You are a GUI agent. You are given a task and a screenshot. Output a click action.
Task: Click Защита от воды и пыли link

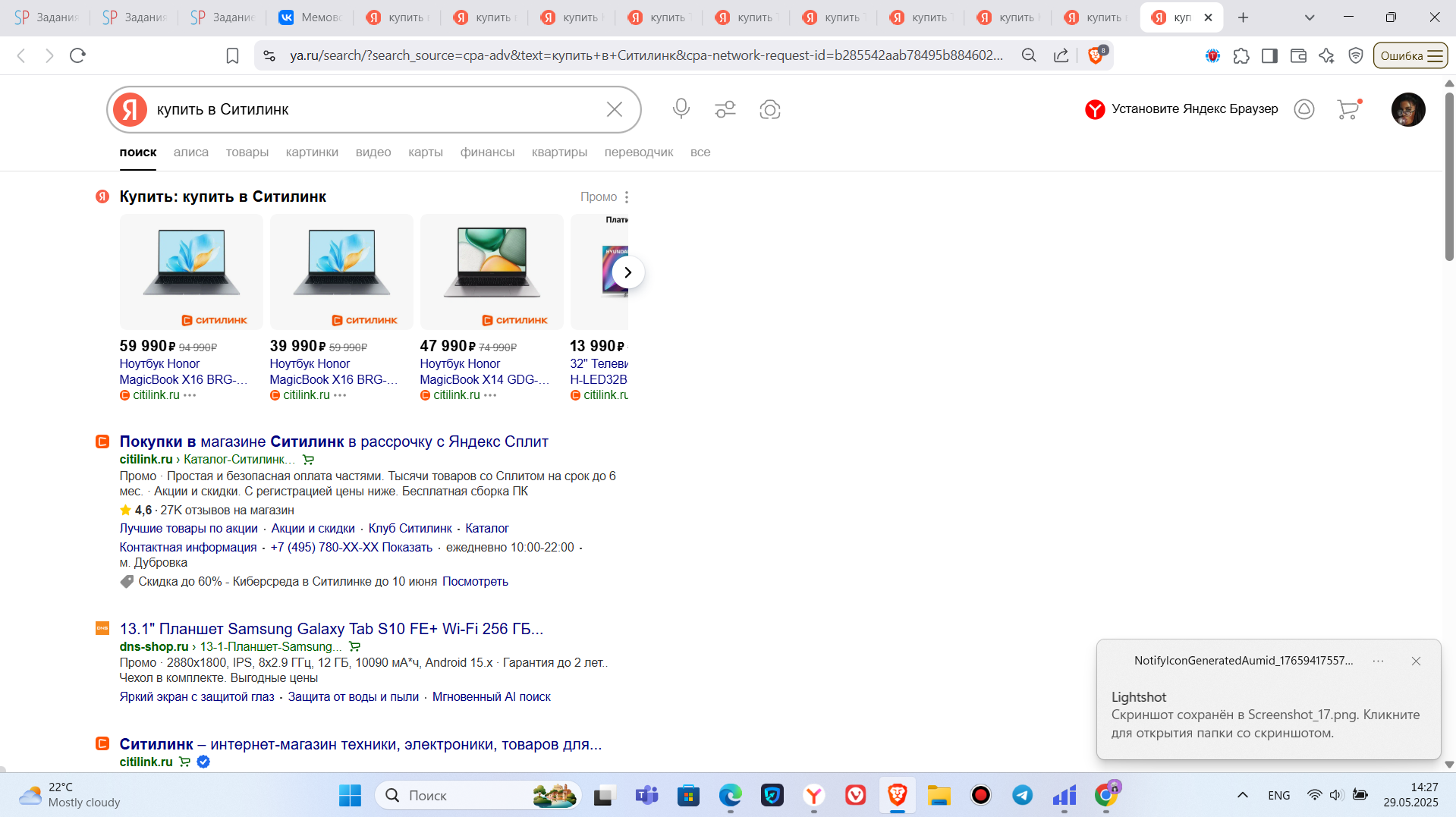pyautogui.click(x=354, y=696)
